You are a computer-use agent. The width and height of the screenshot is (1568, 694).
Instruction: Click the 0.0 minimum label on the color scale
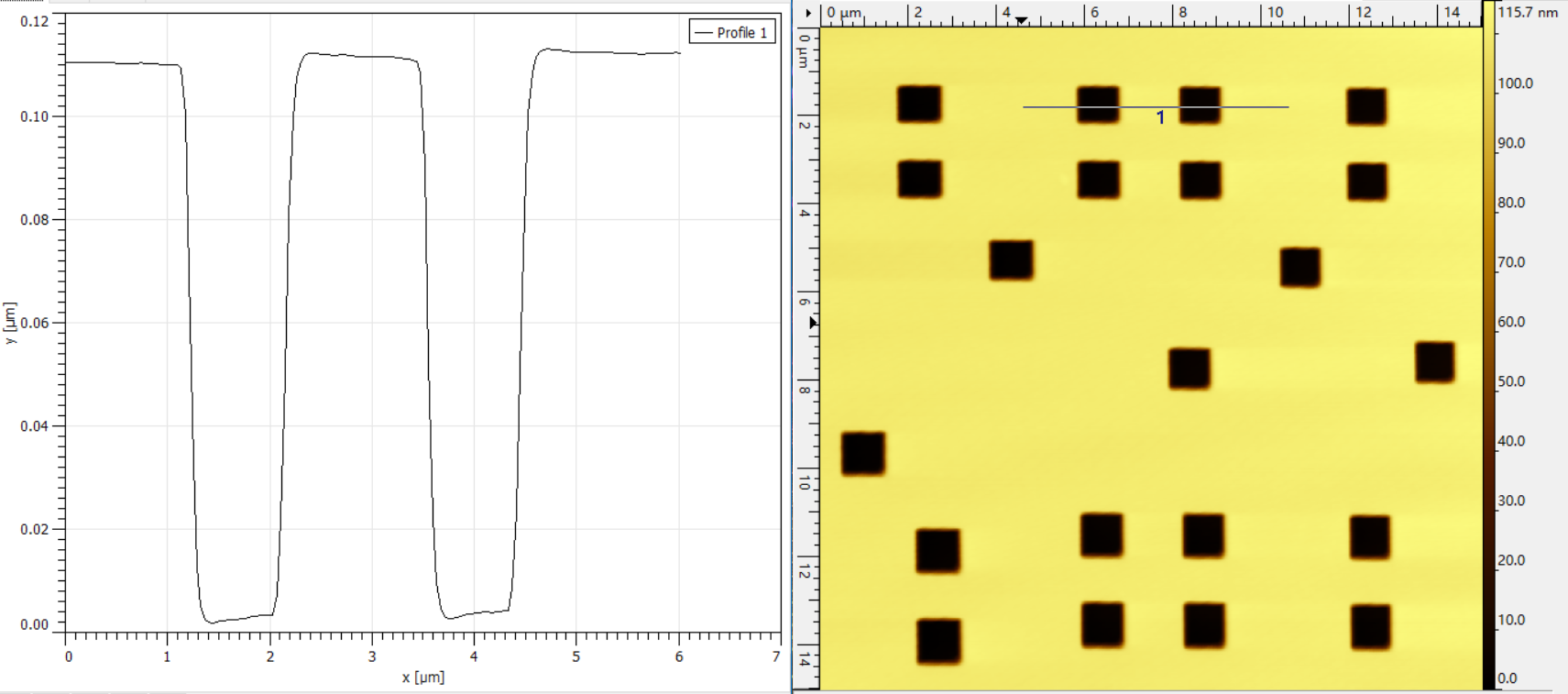[1508, 678]
